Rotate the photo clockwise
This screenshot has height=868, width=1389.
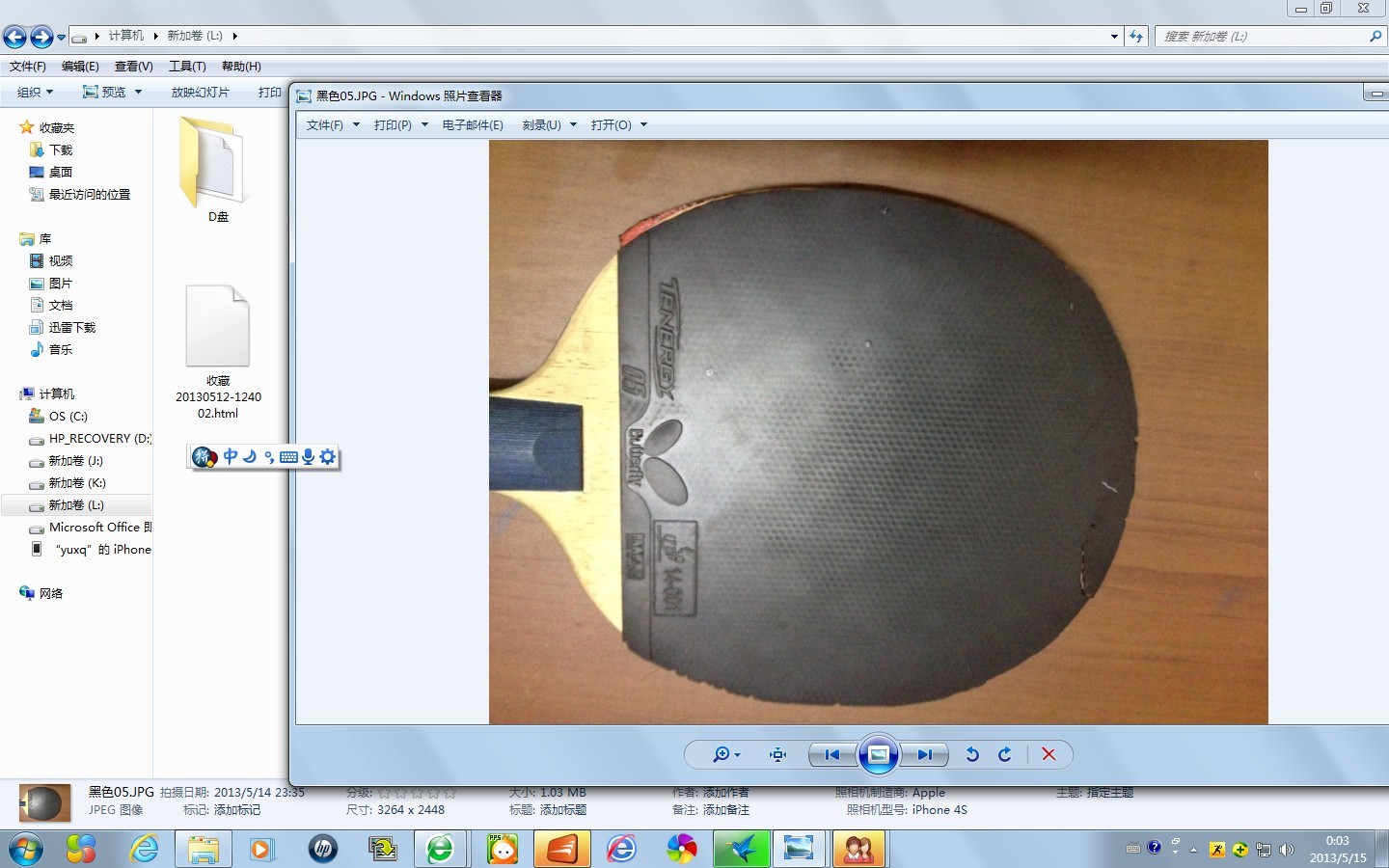pyautogui.click(x=1005, y=754)
